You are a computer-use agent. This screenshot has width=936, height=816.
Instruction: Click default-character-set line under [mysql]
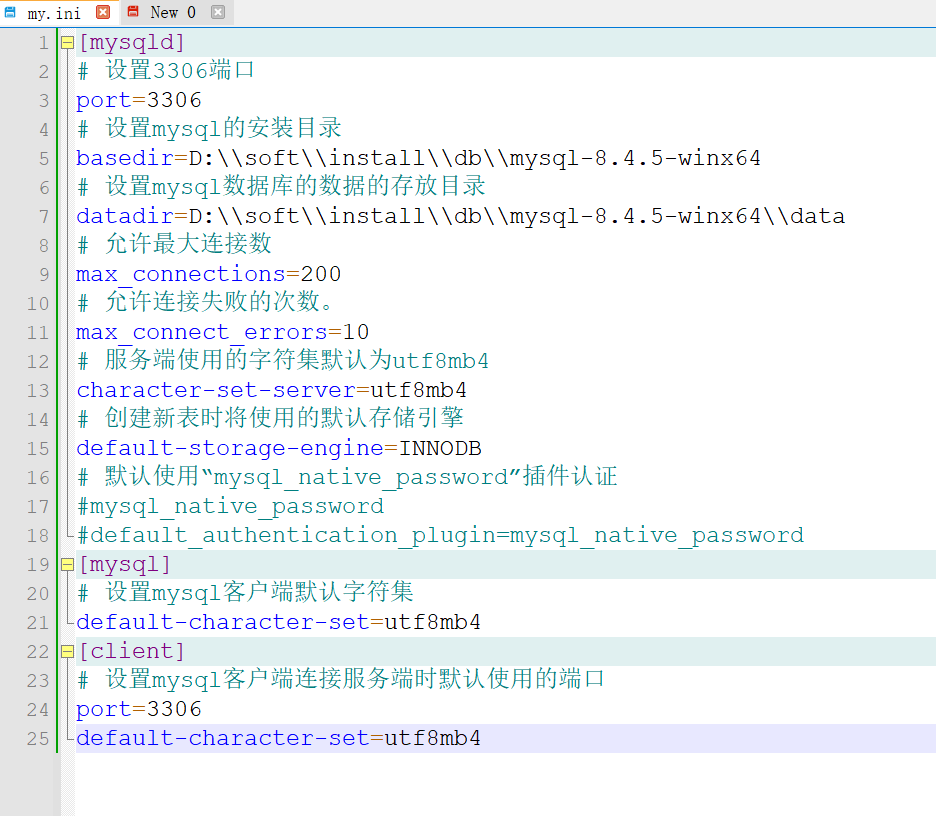[x=278, y=622]
